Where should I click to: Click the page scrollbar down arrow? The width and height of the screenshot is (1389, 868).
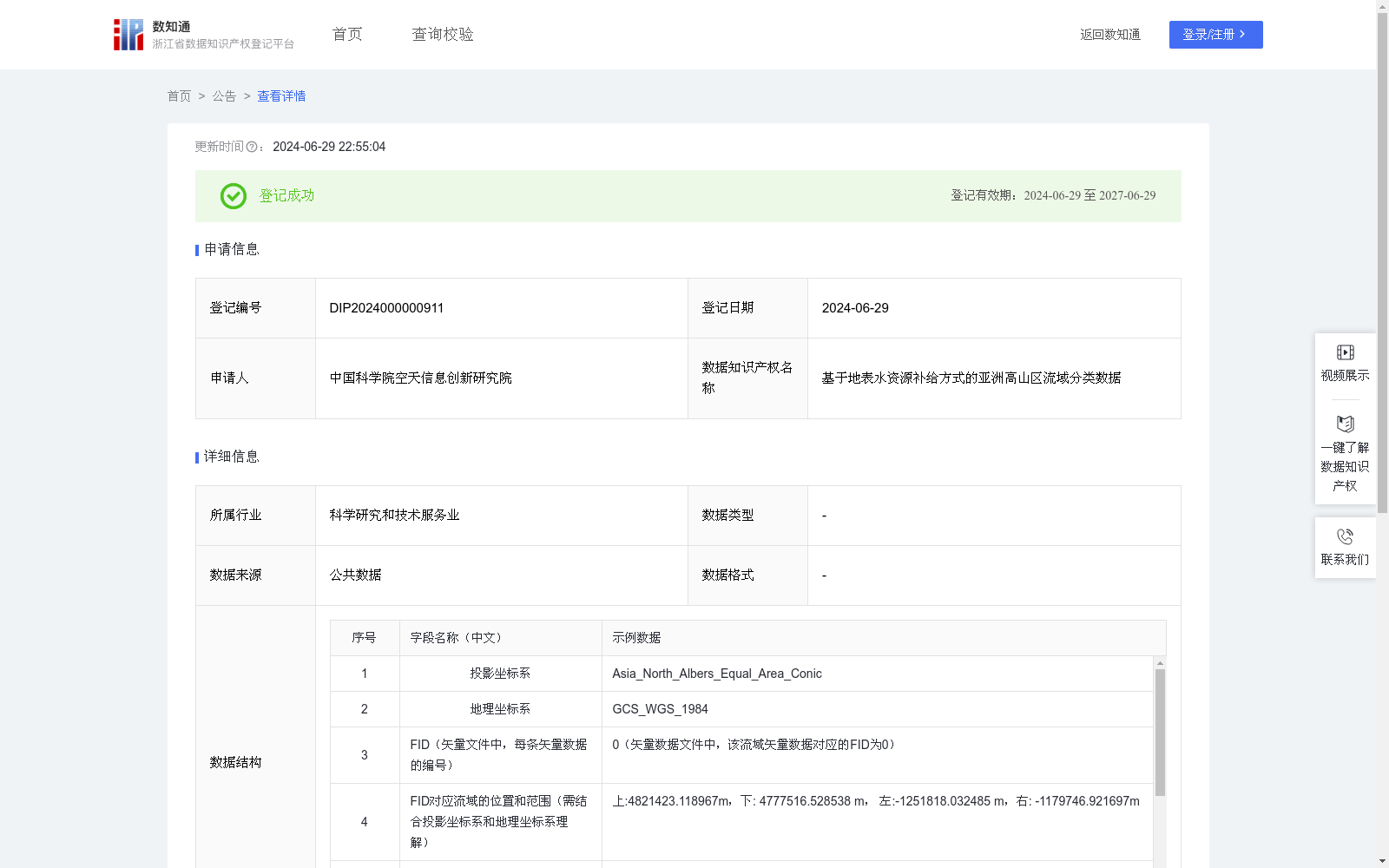[1383, 861]
